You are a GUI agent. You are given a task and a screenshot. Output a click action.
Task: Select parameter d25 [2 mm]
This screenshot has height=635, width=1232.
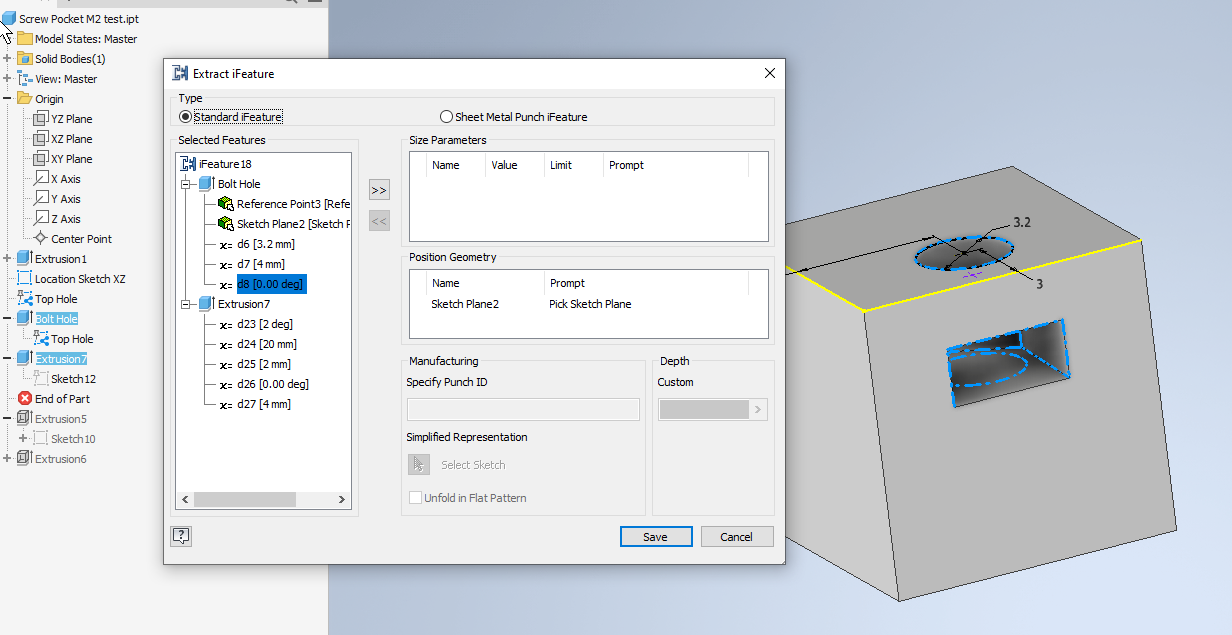(264, 364)
